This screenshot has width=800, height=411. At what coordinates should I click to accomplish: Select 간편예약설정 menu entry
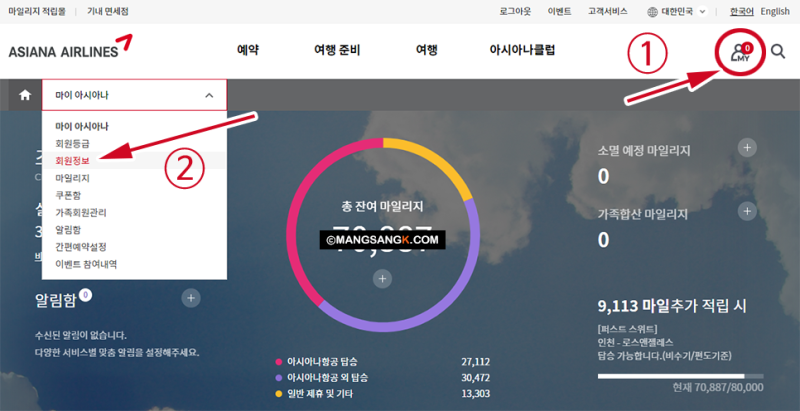coord(81,247)
